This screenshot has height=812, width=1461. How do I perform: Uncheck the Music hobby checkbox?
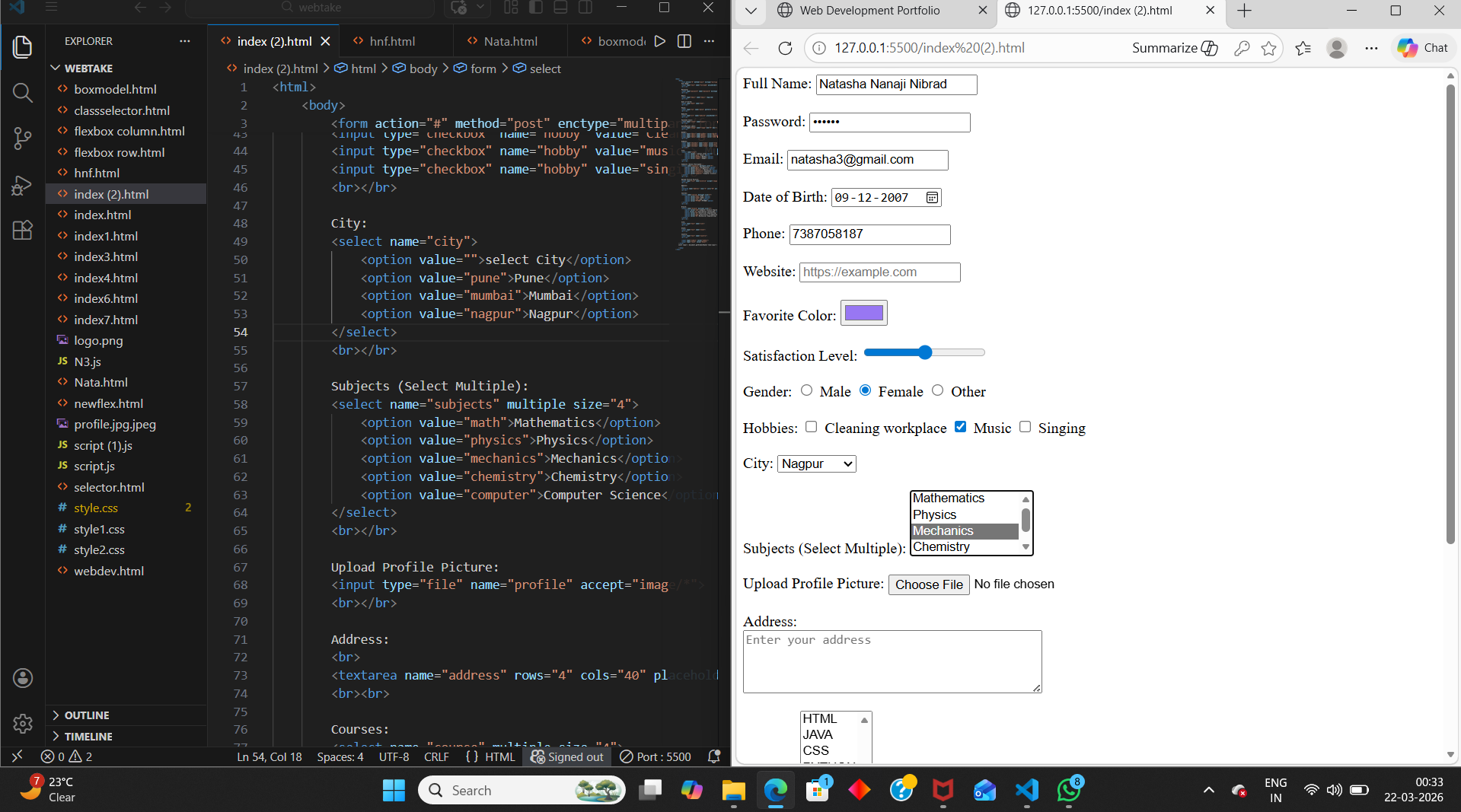pyautogui.click(x=961, y=427)
